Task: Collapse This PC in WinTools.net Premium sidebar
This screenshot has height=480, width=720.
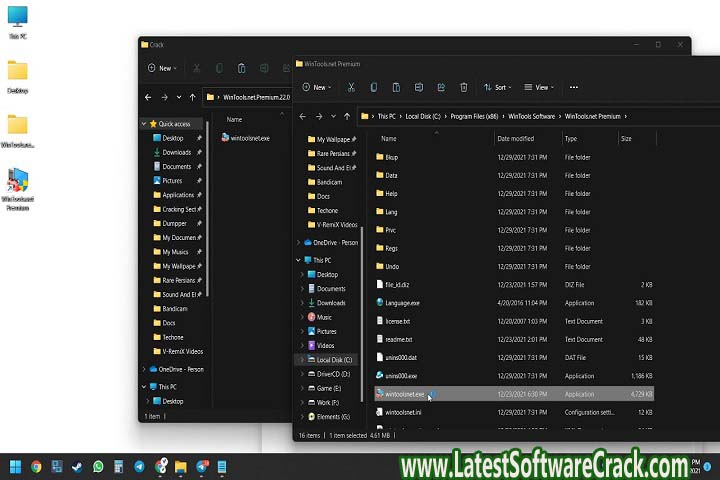Action: pos(298,260)
